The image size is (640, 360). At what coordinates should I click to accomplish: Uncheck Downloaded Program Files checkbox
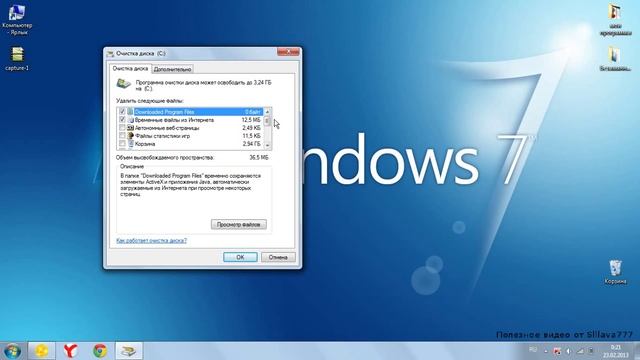[x=122, y=111]
